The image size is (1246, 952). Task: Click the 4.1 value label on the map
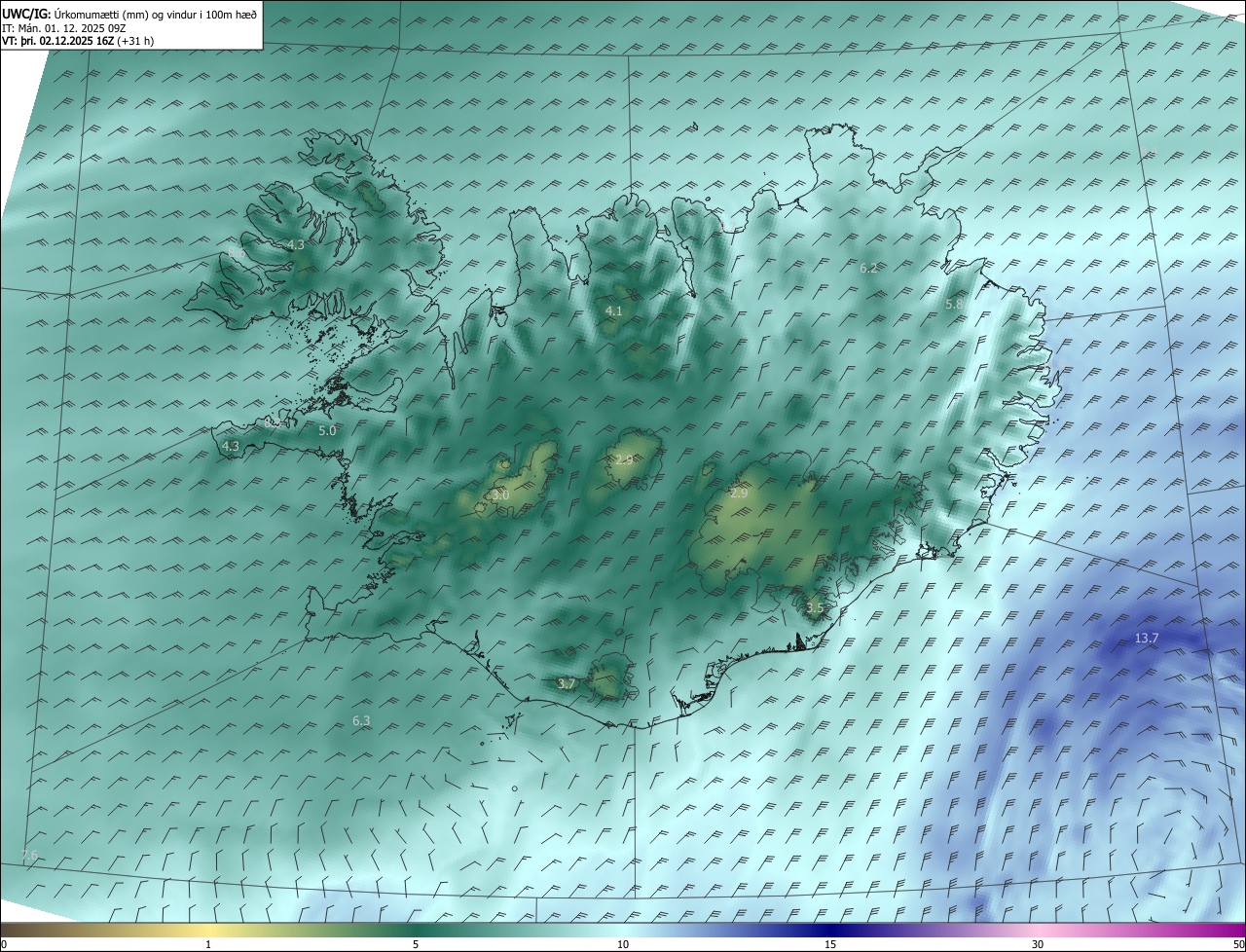(x=613, y=311)
